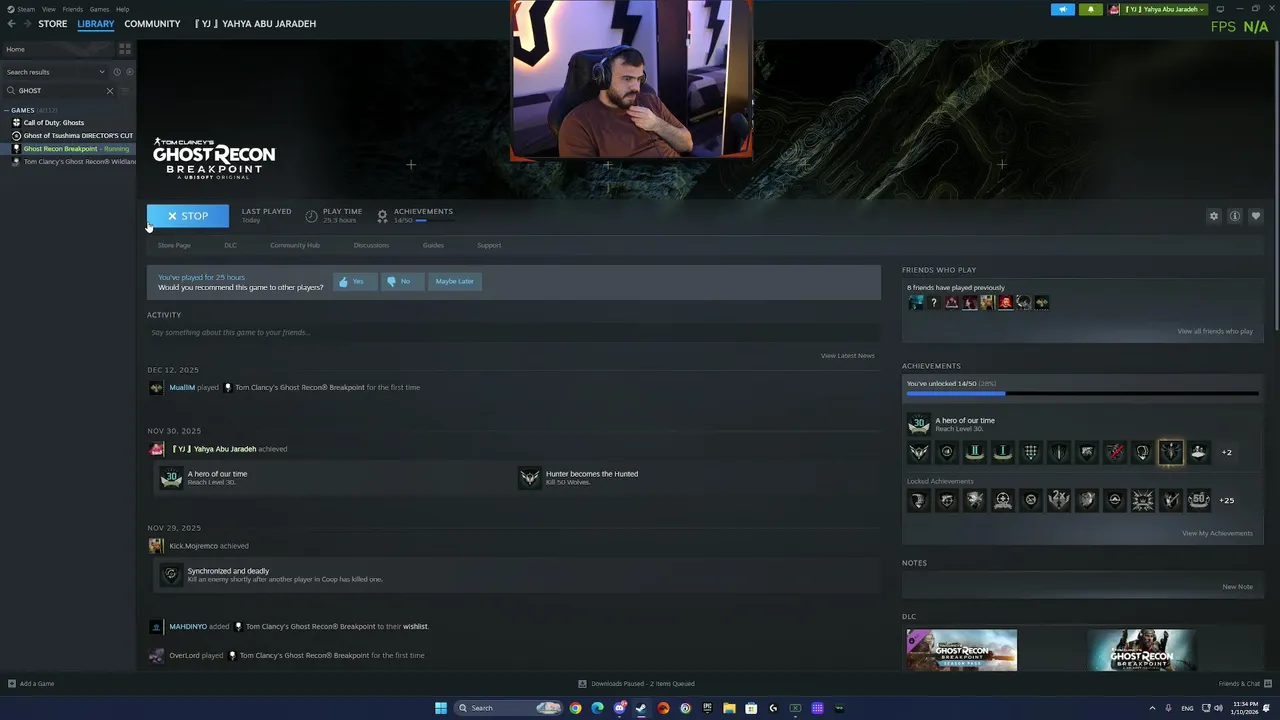This screenshot has width=1280, height=720.
Task: Go to the COMMUNITY tab
Action: click(152, 24)
